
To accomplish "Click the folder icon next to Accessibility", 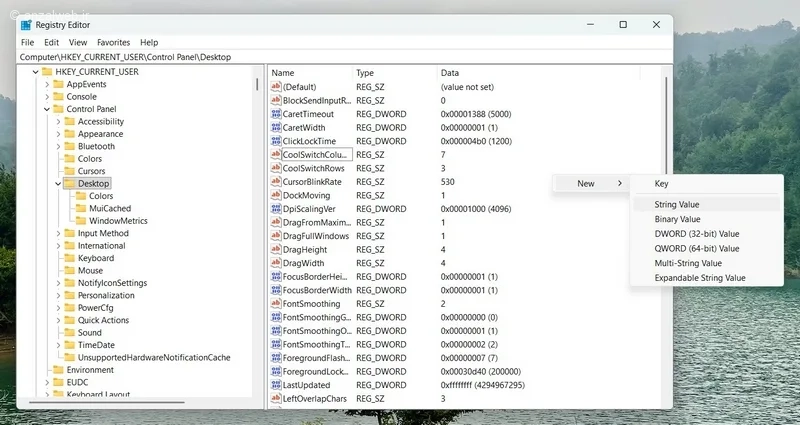I will tap(69, 121).
